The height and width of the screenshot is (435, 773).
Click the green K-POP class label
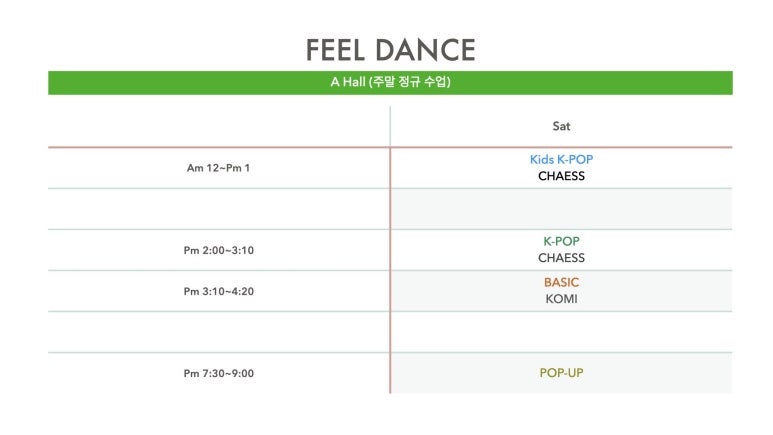tap(561, 241)
